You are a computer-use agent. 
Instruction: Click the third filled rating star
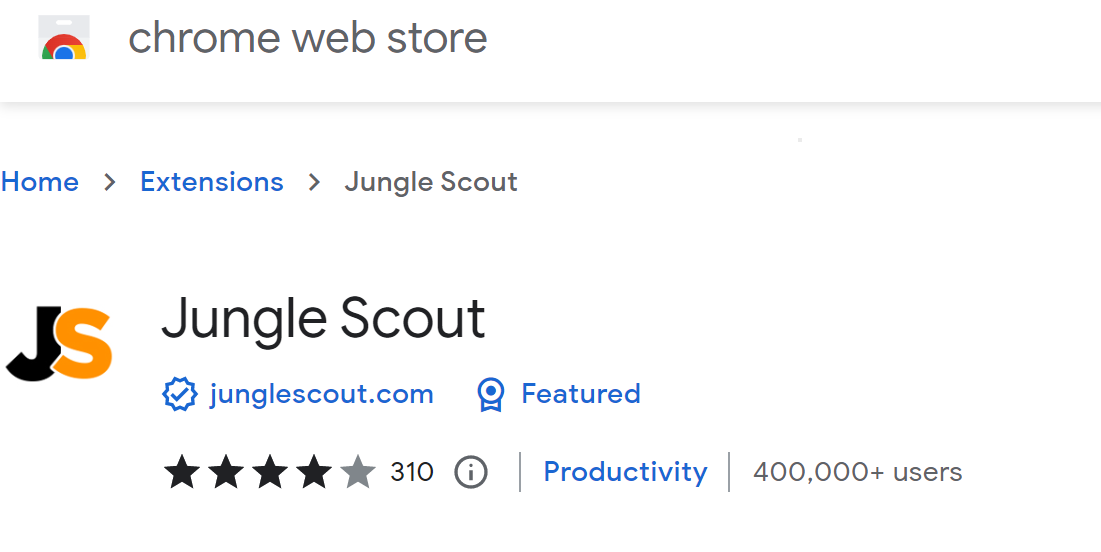point(270,472)
